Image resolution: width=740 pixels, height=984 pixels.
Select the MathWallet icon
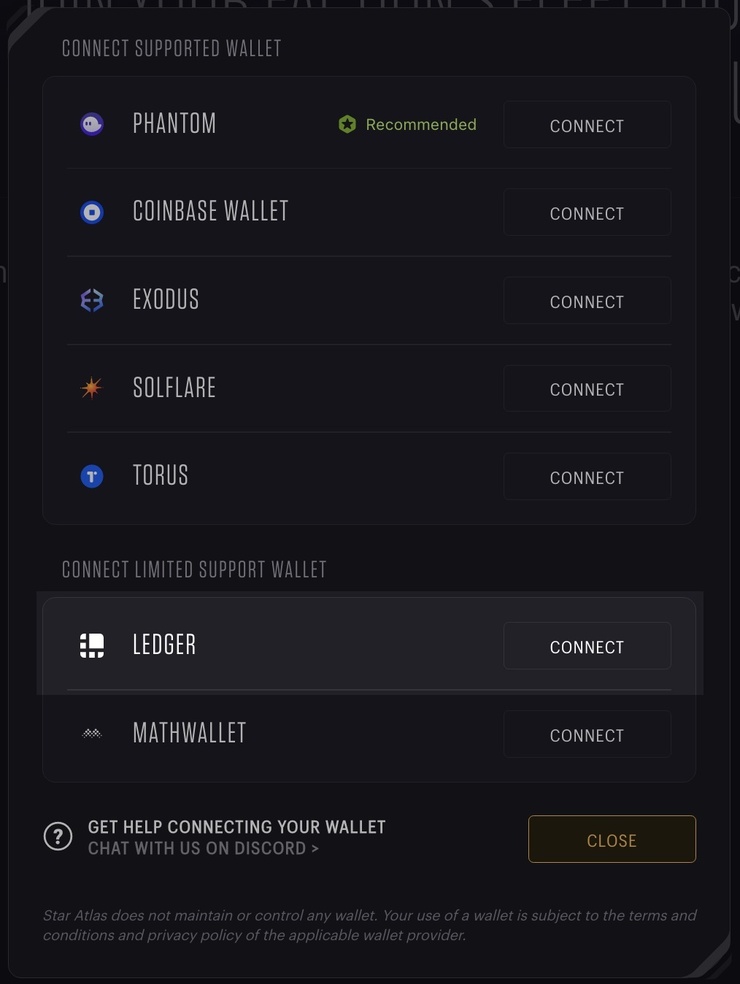[92, 733]
